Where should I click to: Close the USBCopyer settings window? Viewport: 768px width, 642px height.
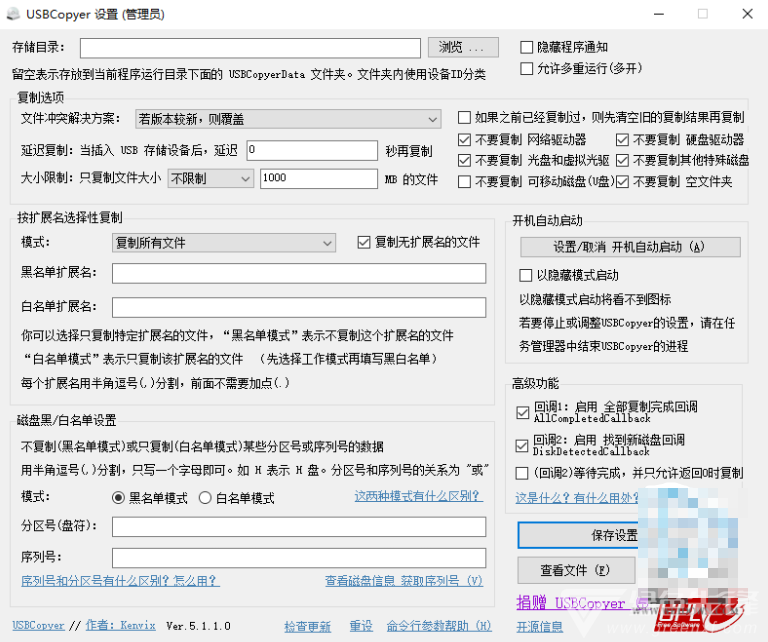tap(747, 14)
